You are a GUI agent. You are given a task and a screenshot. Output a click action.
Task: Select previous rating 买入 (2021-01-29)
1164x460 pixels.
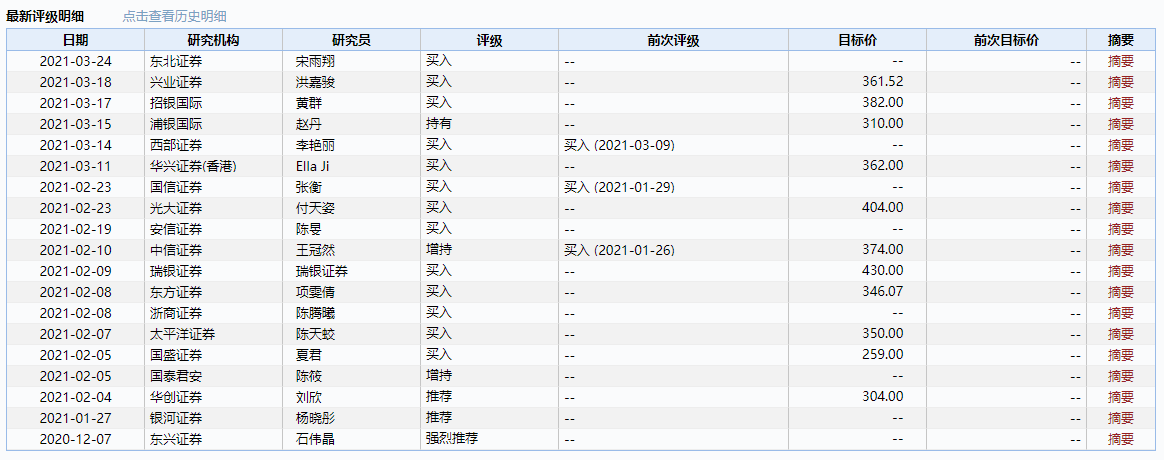click(x=619, y=187)
